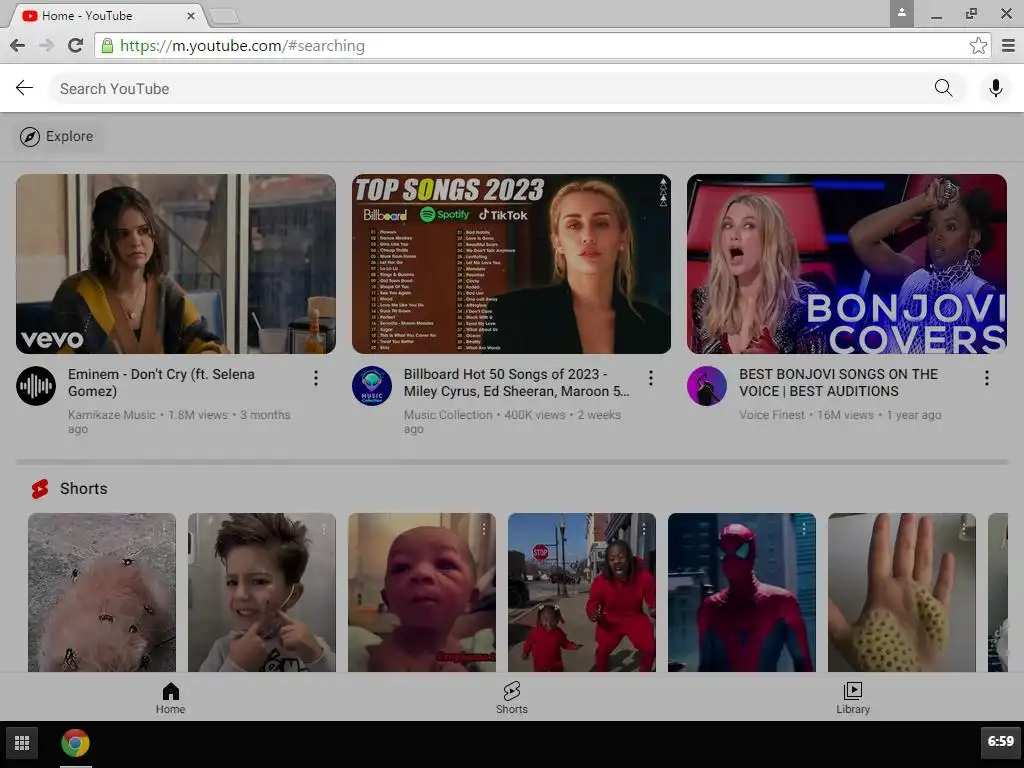Click the red Shorts logo icon

click(40, 488)
